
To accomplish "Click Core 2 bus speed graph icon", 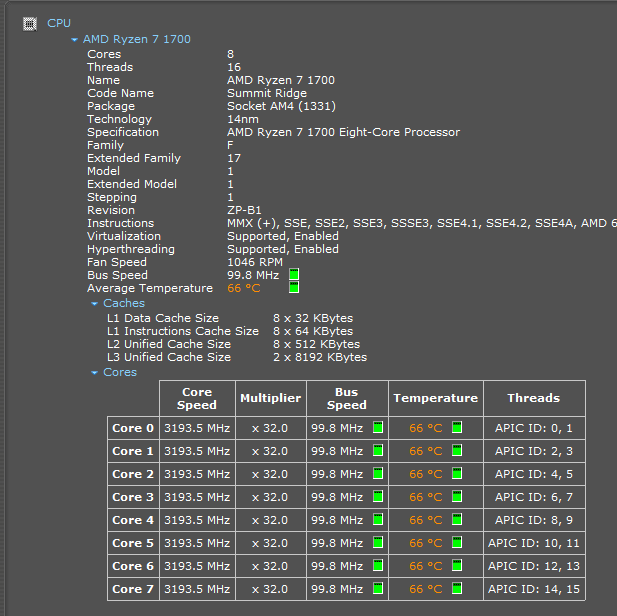I will pos(378,474).
